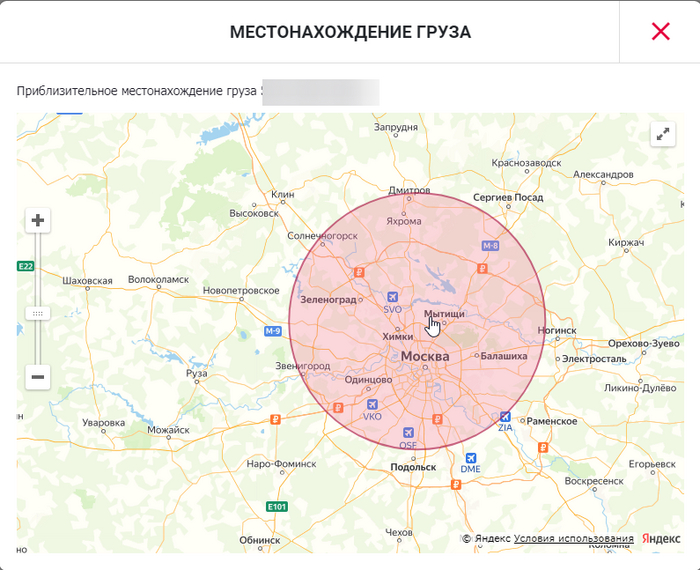Click the Зеленоград label on map
This screenshot has height=570, width=700.
click(328, 300)
